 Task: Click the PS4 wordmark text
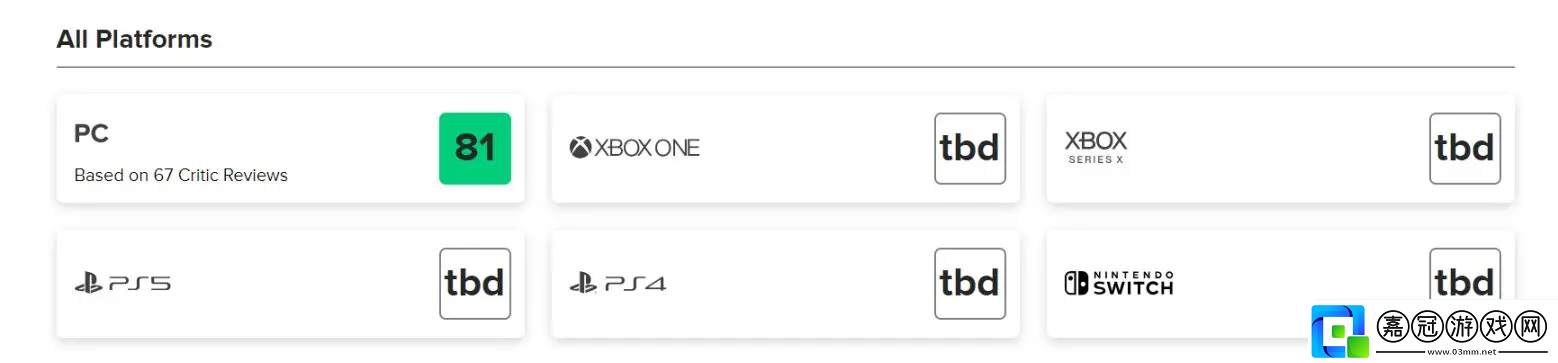coord(634,284)
